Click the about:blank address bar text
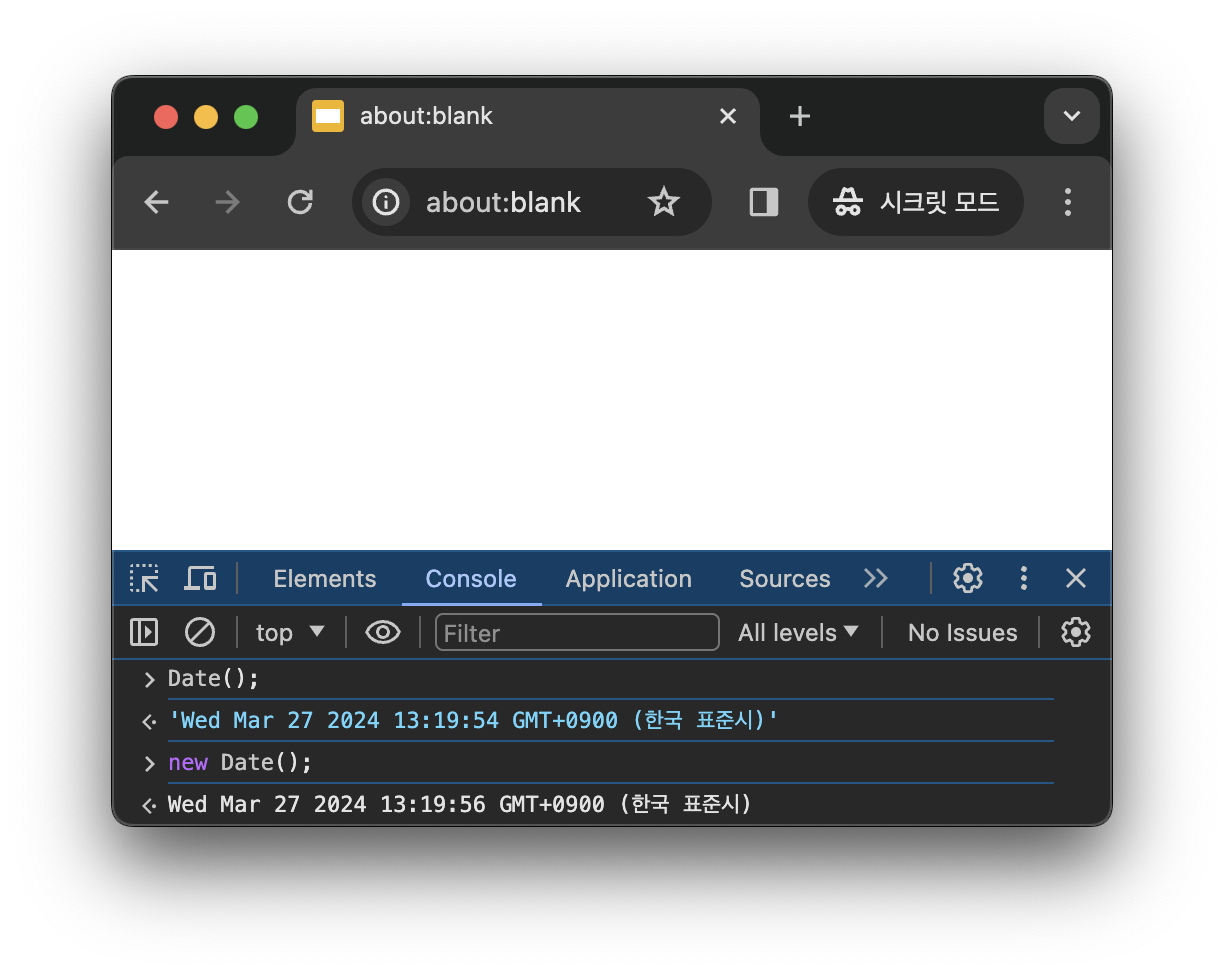1224x974 pixels. [x=503, y=203]
